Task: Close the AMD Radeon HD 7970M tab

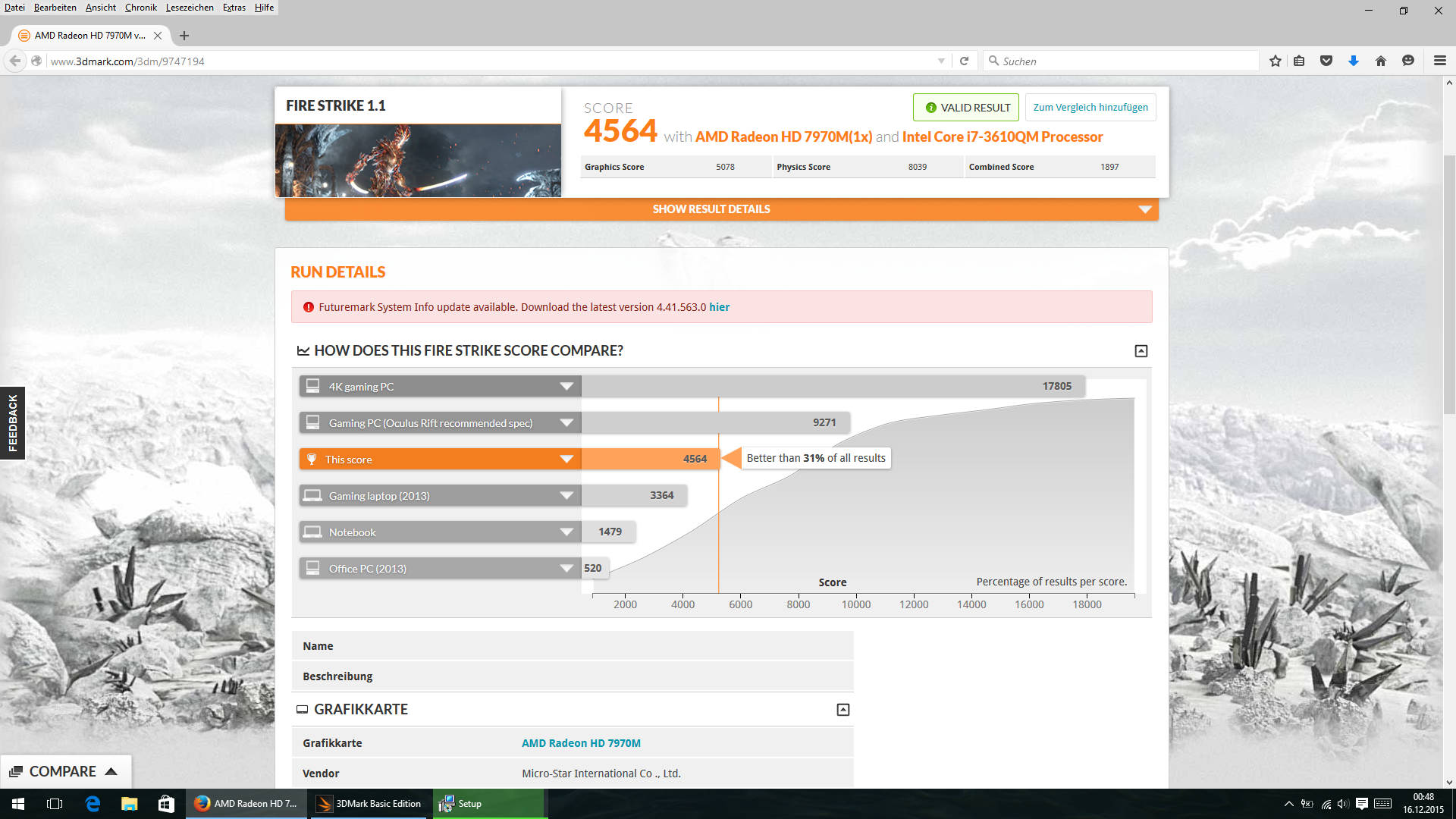Action: pos(158,36)
